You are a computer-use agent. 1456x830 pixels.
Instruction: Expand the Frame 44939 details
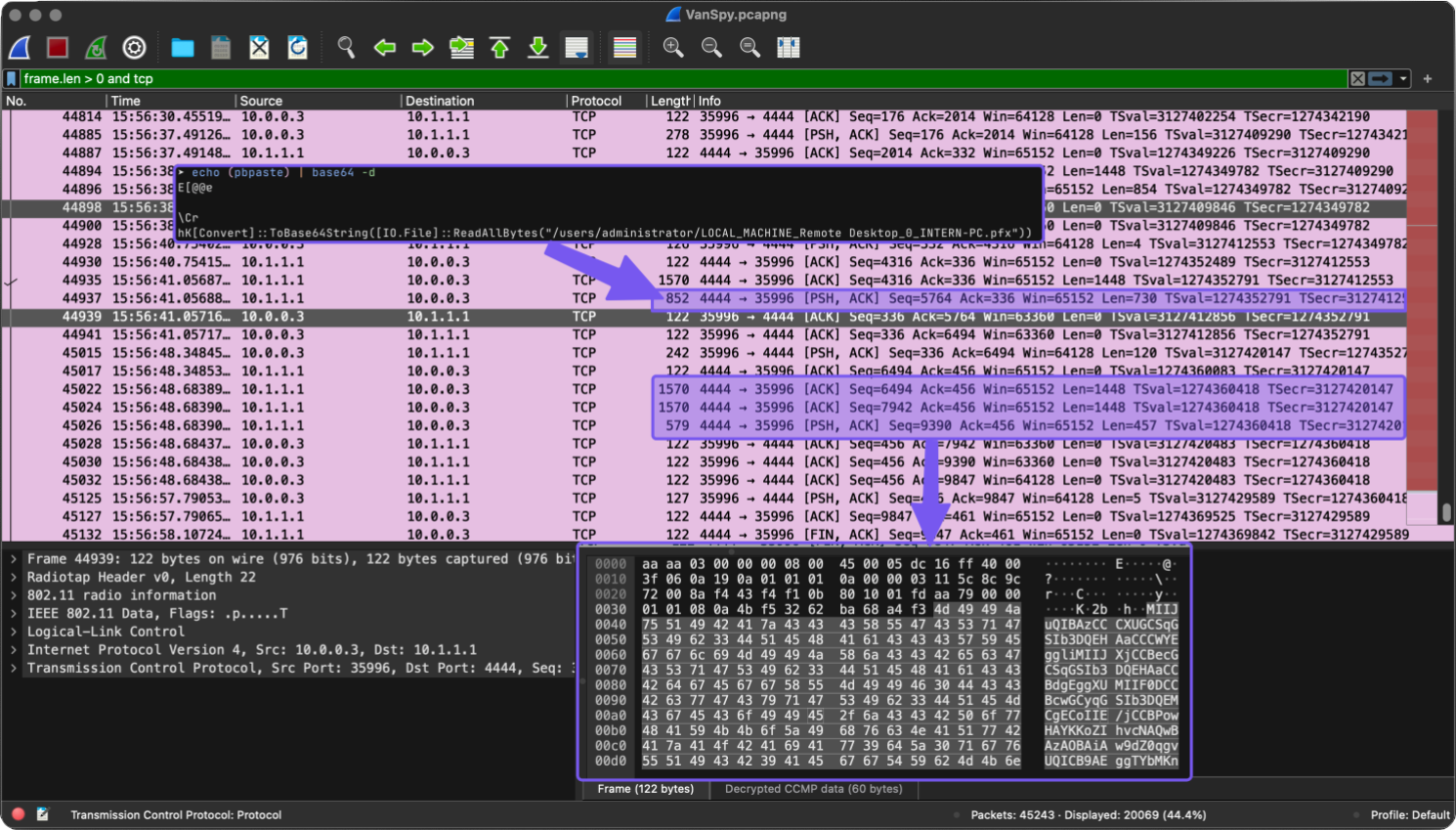coord(14,559)
